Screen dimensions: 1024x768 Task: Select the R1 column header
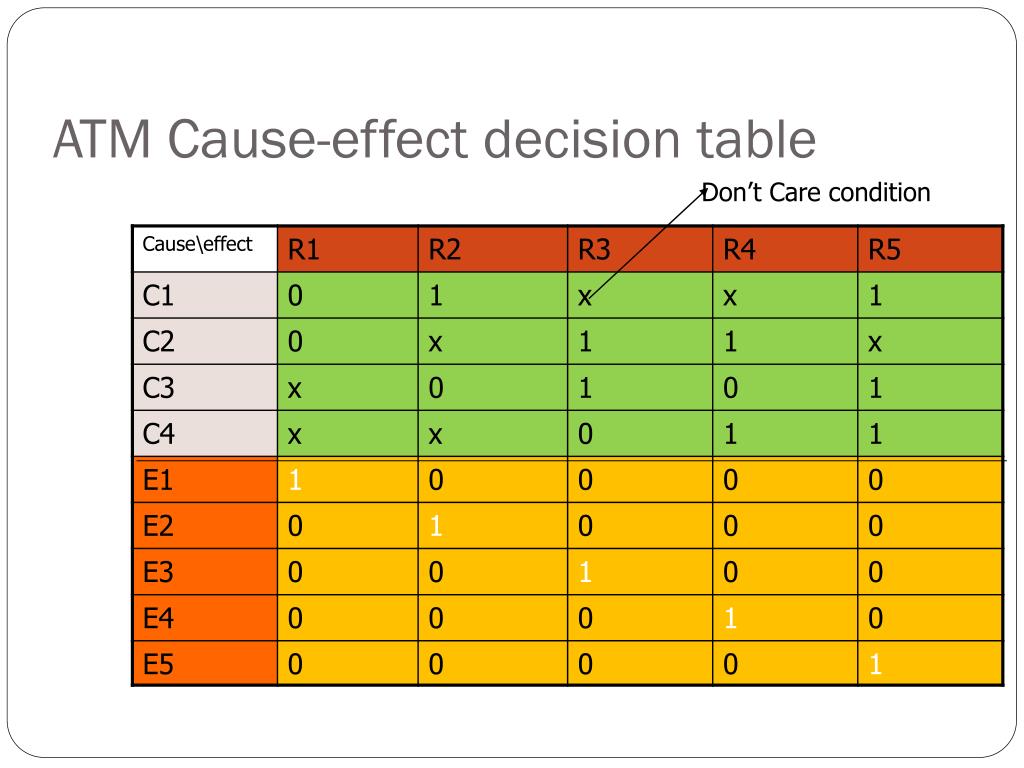pyautogui.click(x=347, y=249)
